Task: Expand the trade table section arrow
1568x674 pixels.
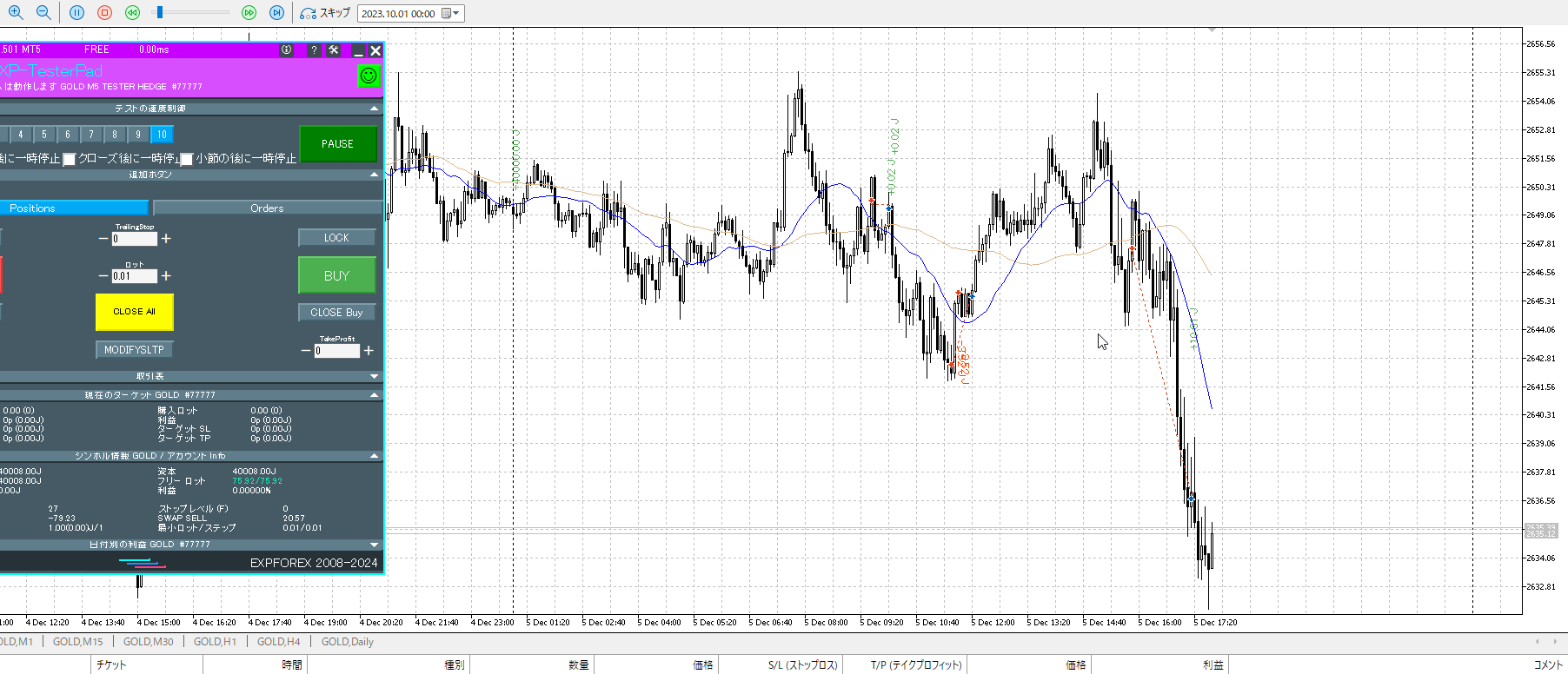Action: [375, 376]
